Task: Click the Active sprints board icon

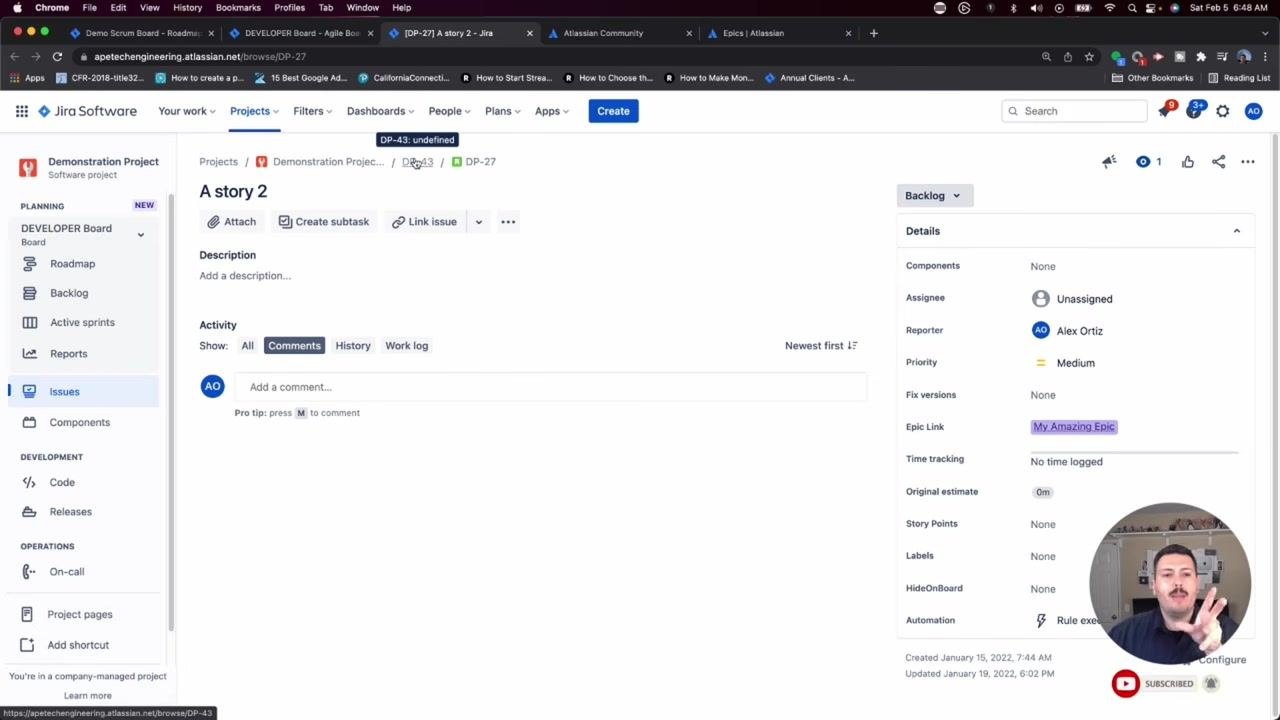Action: click(30, 323)
